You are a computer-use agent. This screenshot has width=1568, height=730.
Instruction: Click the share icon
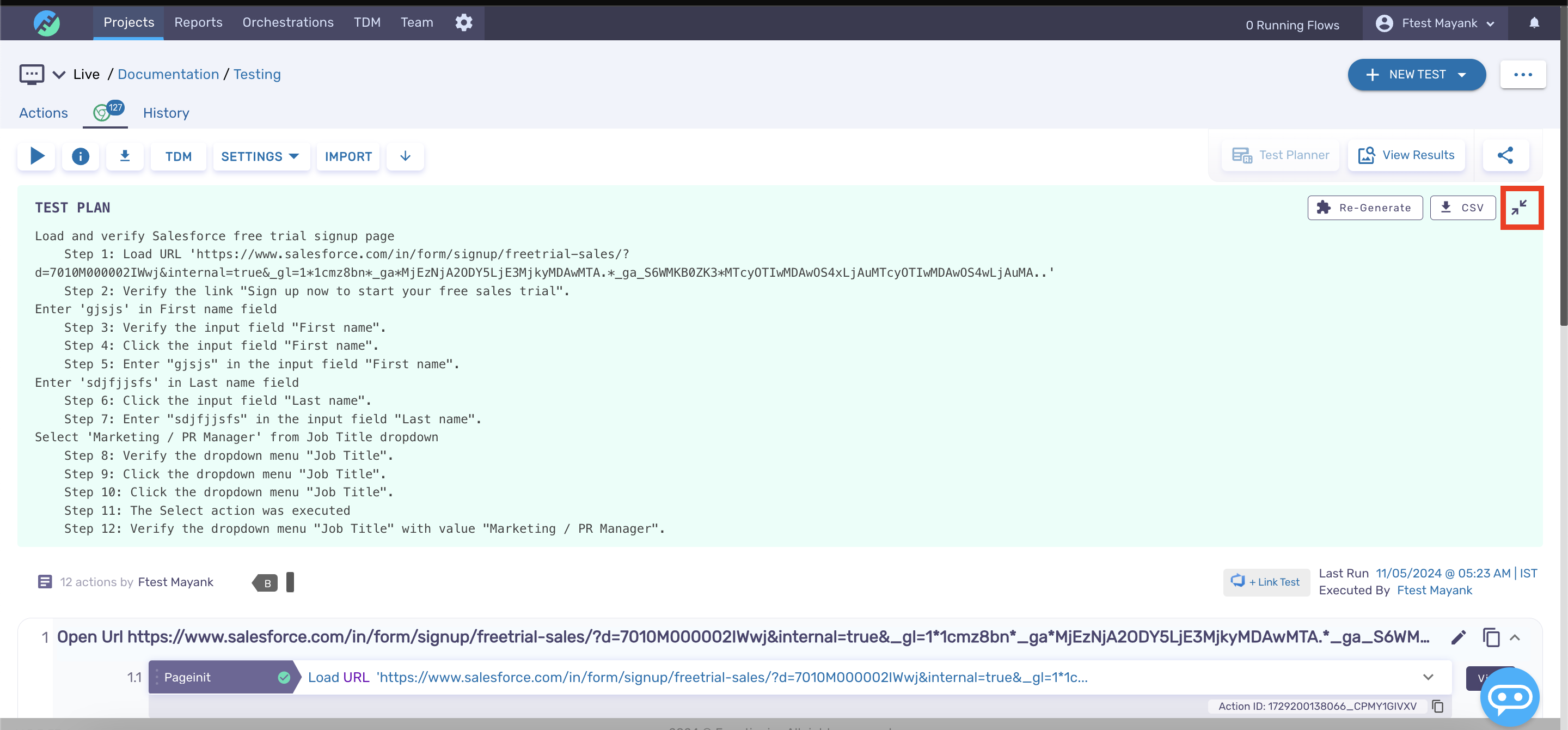click(x=1505, y=155)
